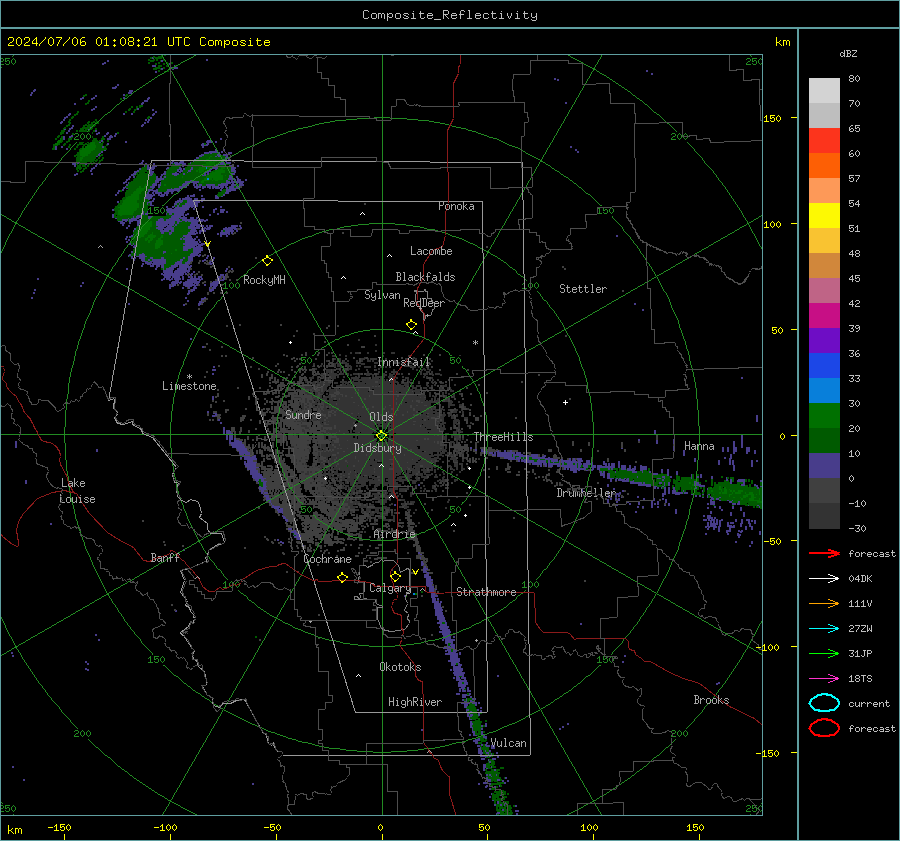Pick the bright green 20-30 dBZ swatch

[824, 416]
